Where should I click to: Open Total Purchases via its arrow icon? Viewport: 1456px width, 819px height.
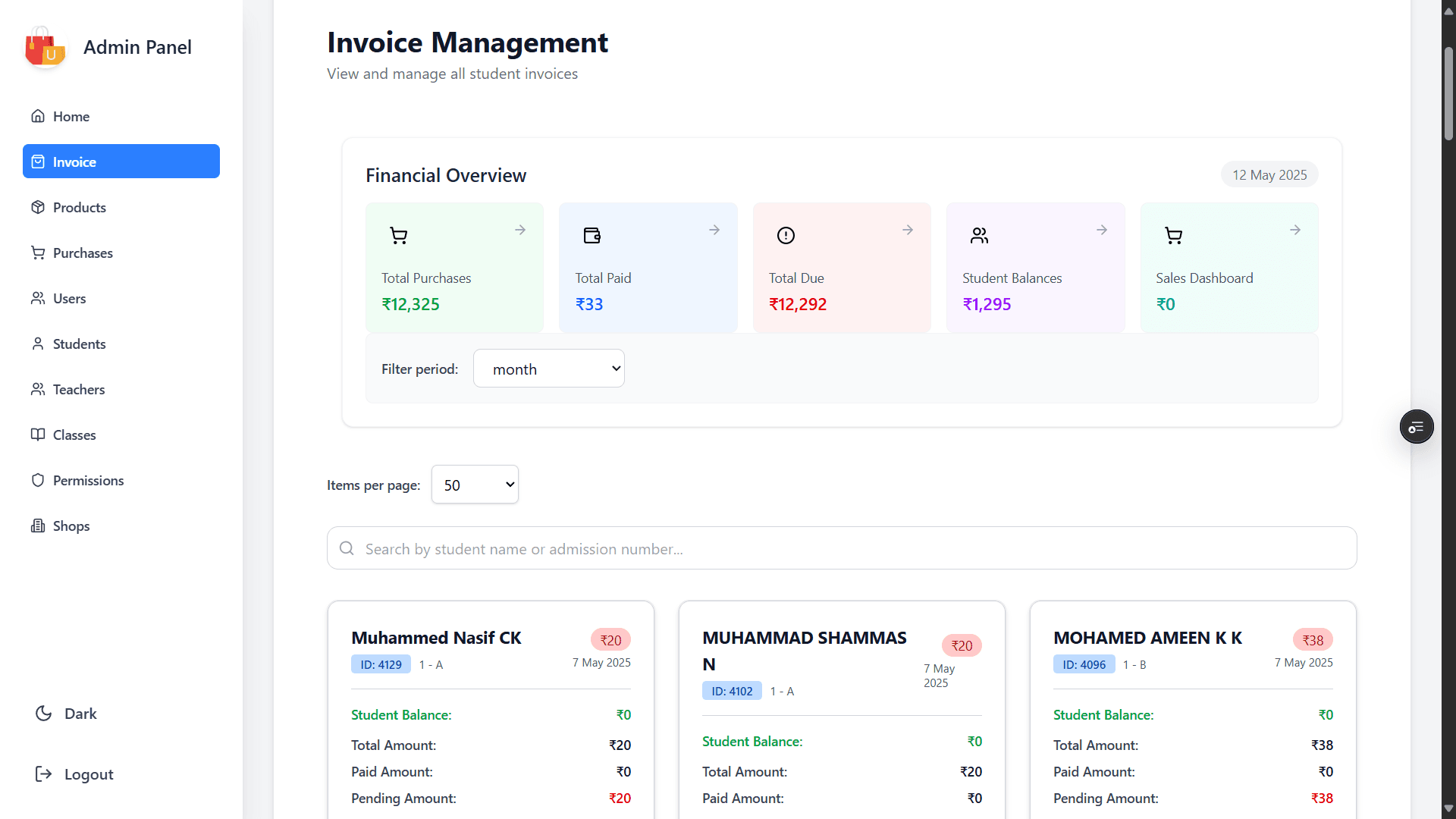tap(520, 230)
